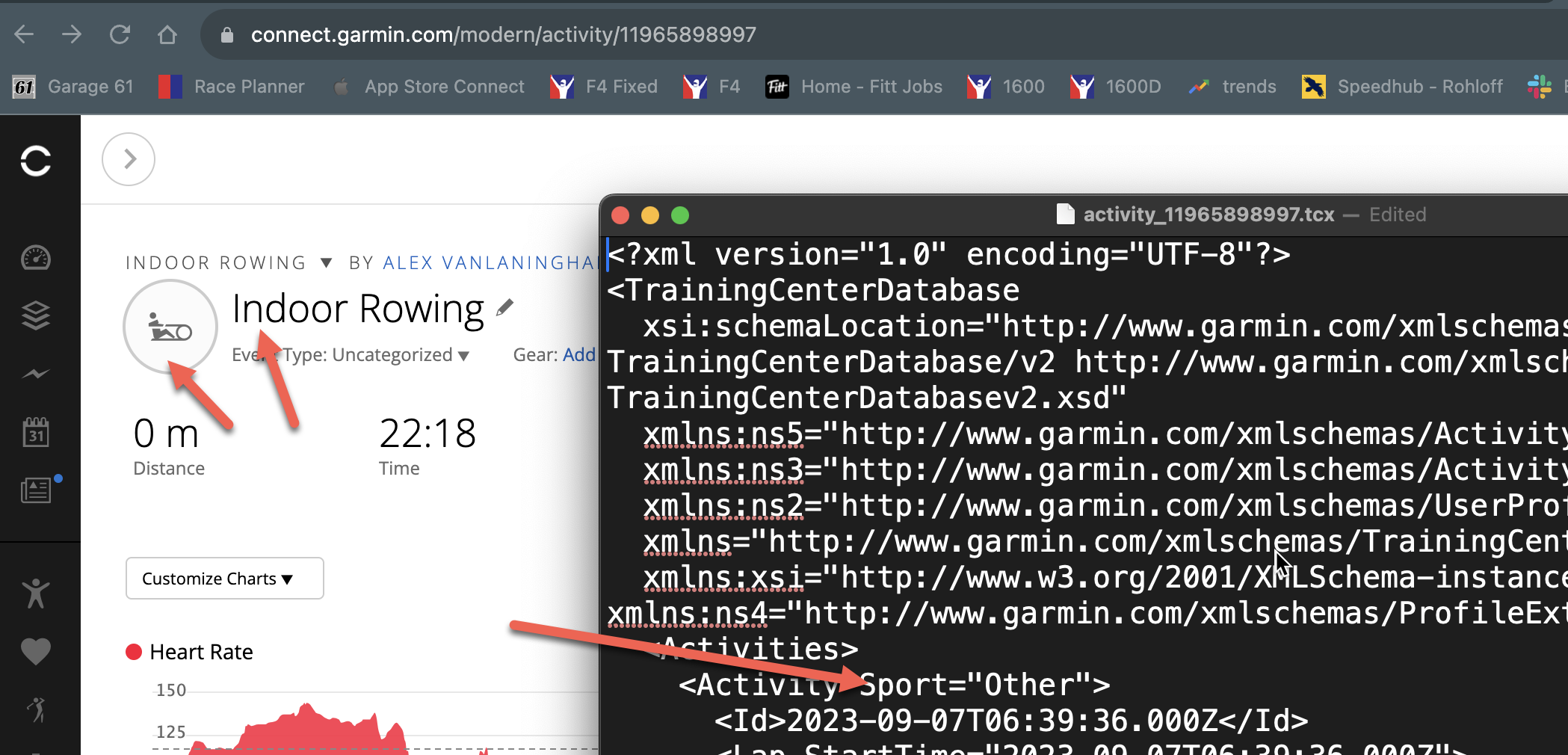Expand Event Type Uncategorized dropdown
1568x755 pixels.
[x=351, y=354]
